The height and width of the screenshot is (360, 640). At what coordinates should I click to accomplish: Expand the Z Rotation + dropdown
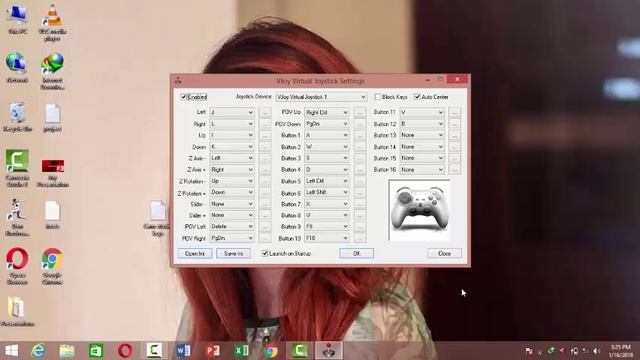tap(232, 192)
